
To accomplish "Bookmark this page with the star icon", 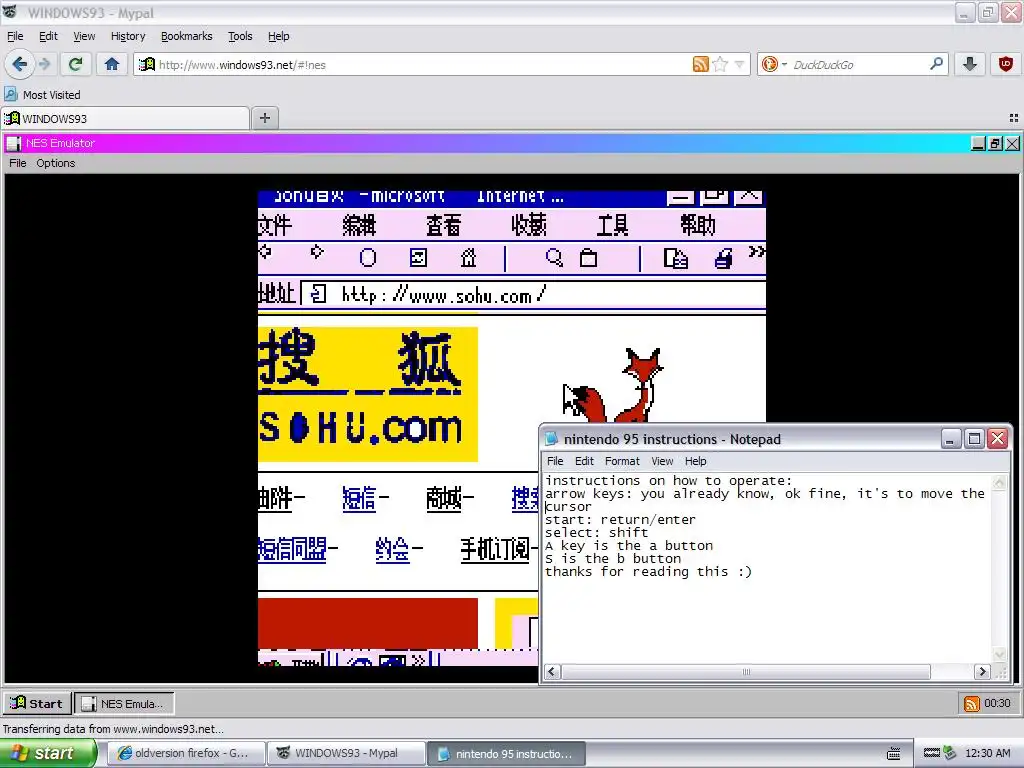I will (x=720, y=64).
